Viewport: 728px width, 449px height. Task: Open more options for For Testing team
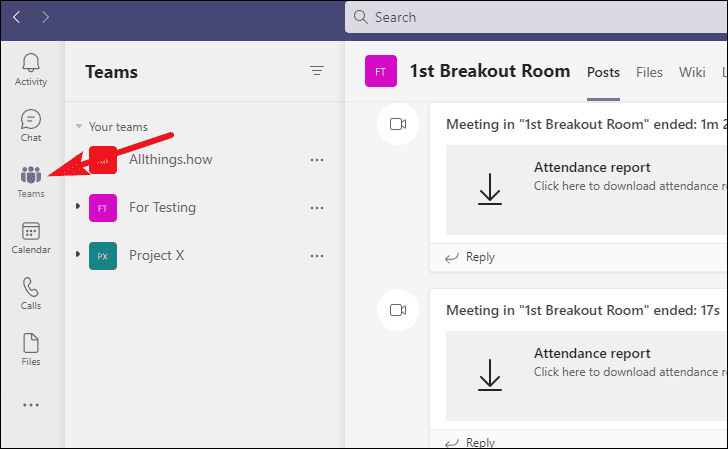click(317, 208)
